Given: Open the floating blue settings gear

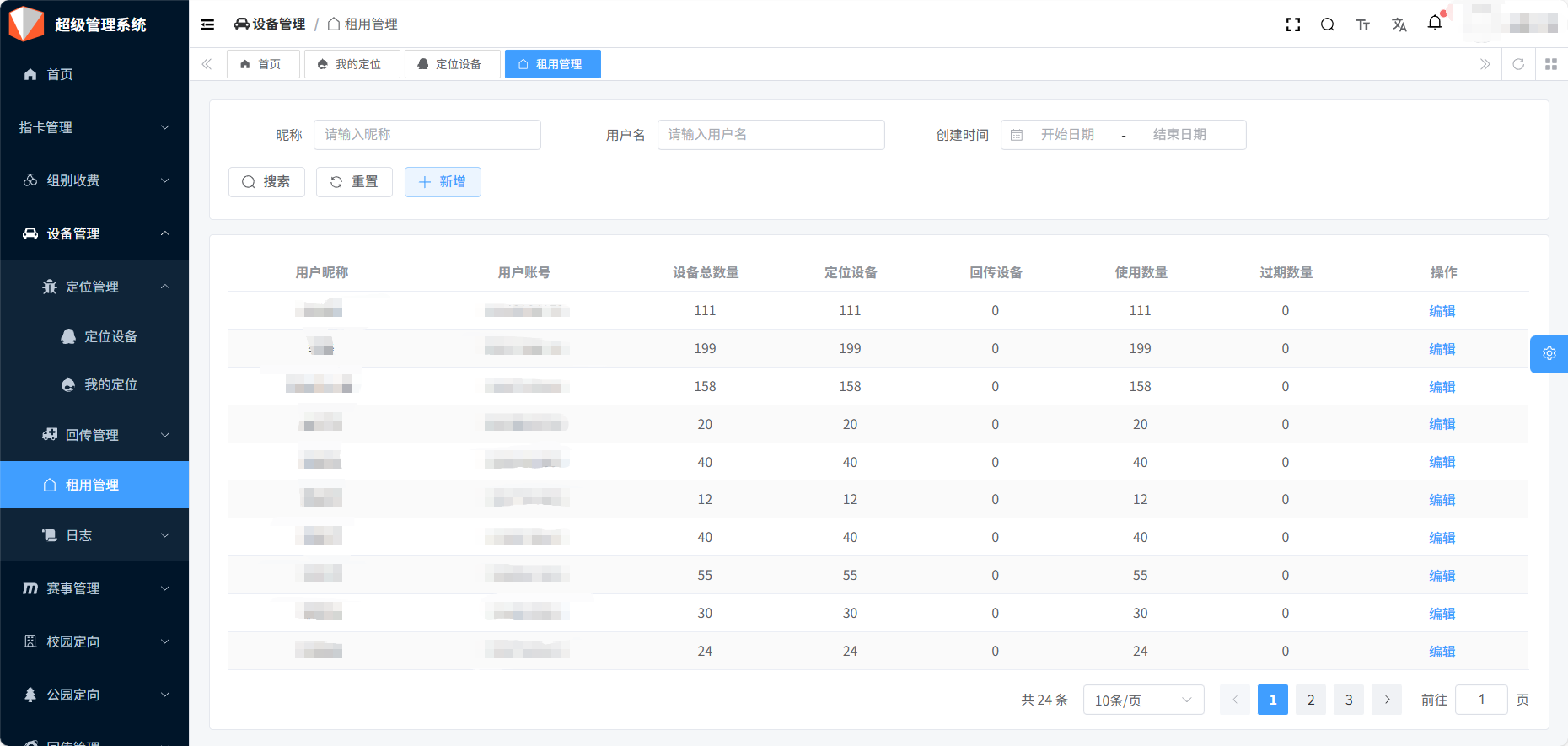Looking at the screenshot, I should tap(1549, 354).
